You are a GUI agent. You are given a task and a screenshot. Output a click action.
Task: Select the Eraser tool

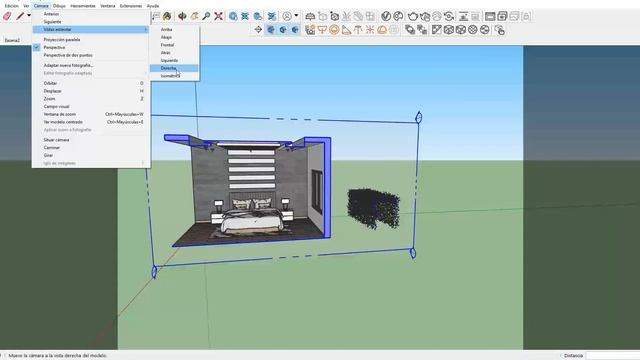7,16
